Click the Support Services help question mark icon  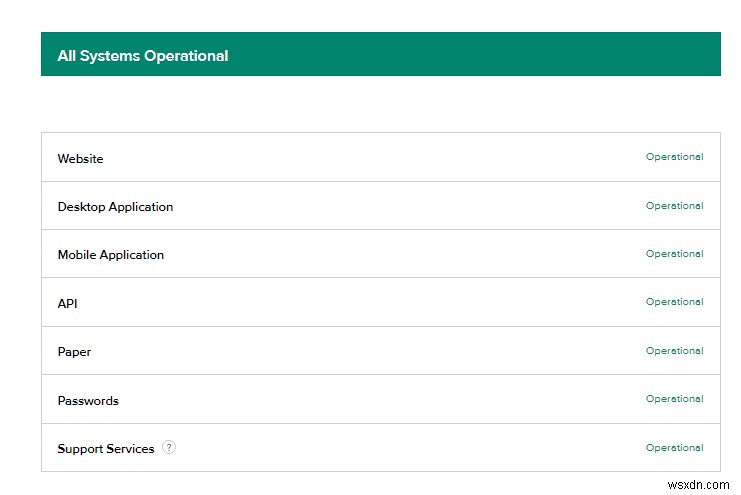pos(169,448)
